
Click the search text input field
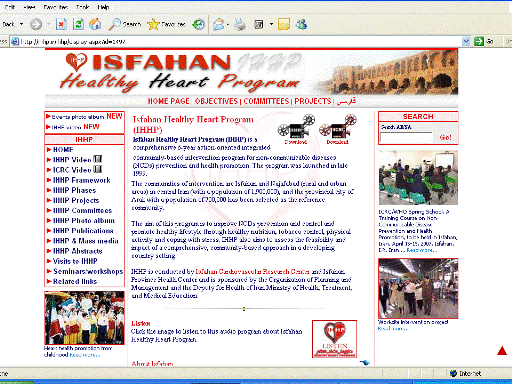click(x=406, y=137)
